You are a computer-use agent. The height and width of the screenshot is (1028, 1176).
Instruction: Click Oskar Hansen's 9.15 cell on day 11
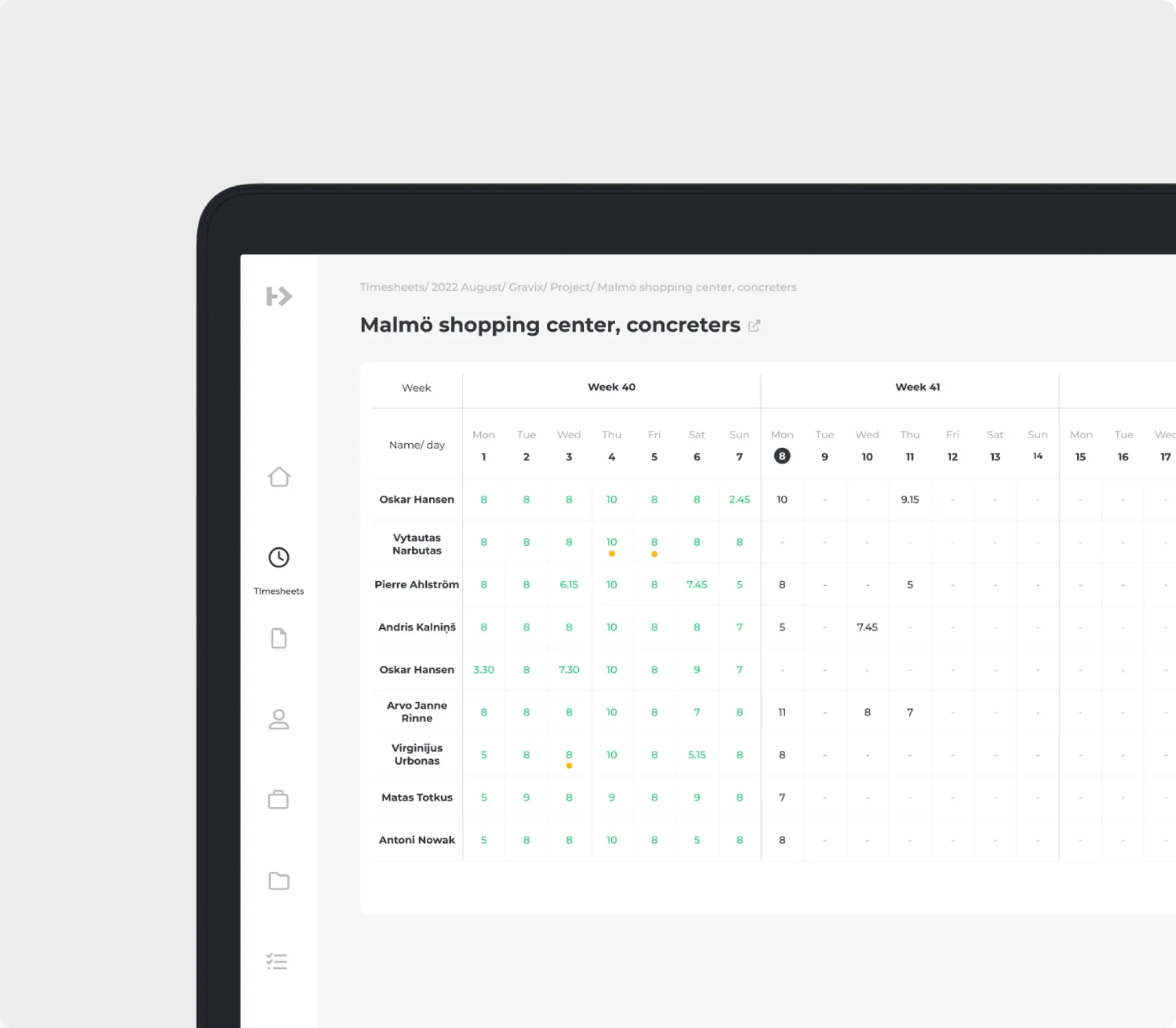(910, 500)
